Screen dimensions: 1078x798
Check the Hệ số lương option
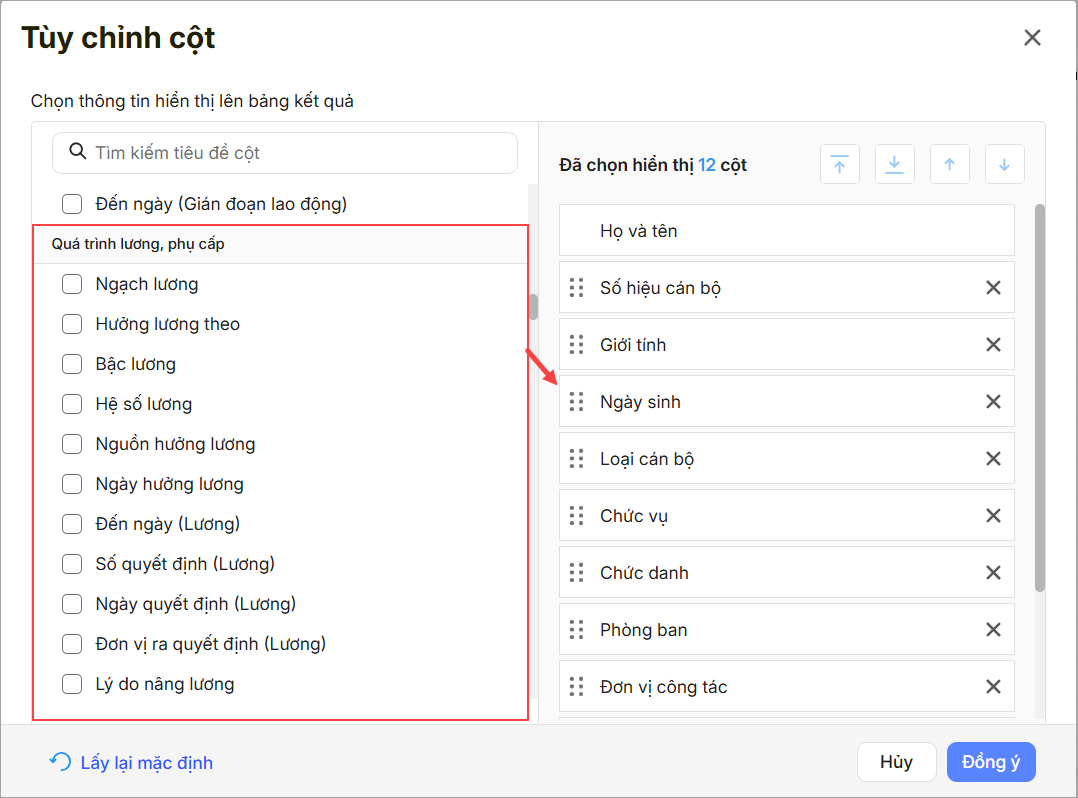click(72, 404)
